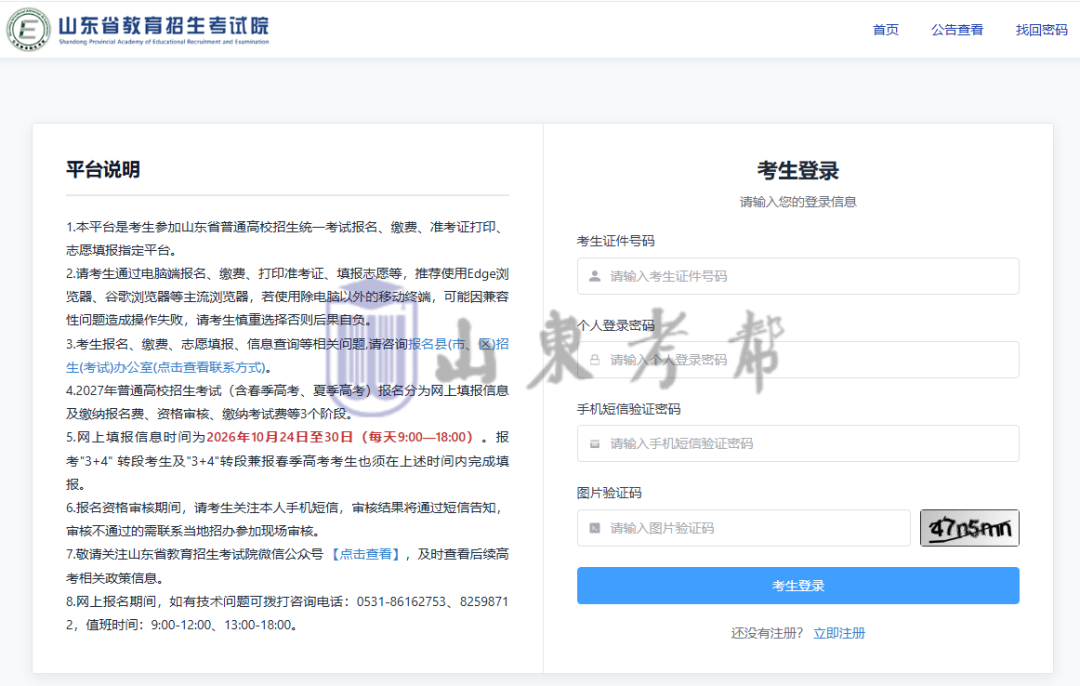Screen dimensions: 1080x686
Task: Click the Shandong exam academy logo emblem
Action: coord(28,30)
